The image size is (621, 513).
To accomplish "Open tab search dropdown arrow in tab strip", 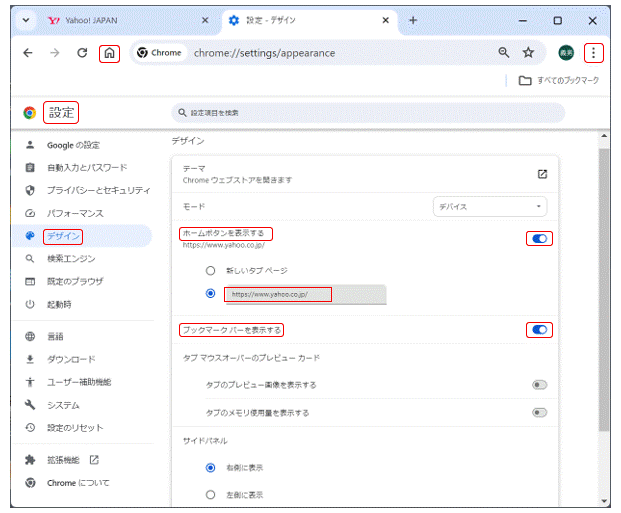I will (x=25, y=20).
